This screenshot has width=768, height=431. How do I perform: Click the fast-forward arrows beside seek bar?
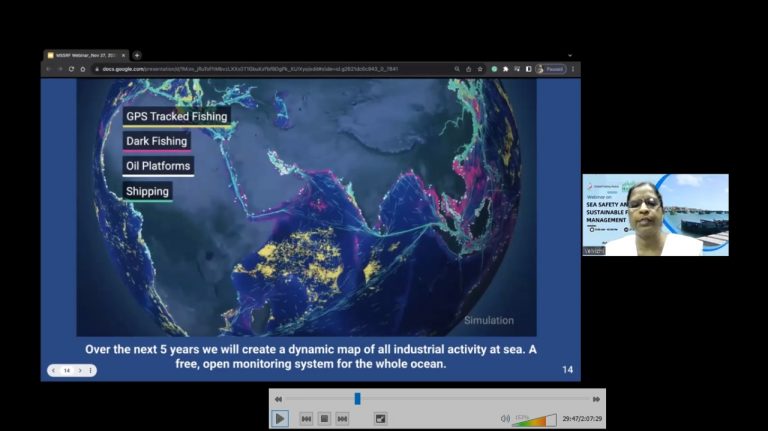click(x=596, y=399)
